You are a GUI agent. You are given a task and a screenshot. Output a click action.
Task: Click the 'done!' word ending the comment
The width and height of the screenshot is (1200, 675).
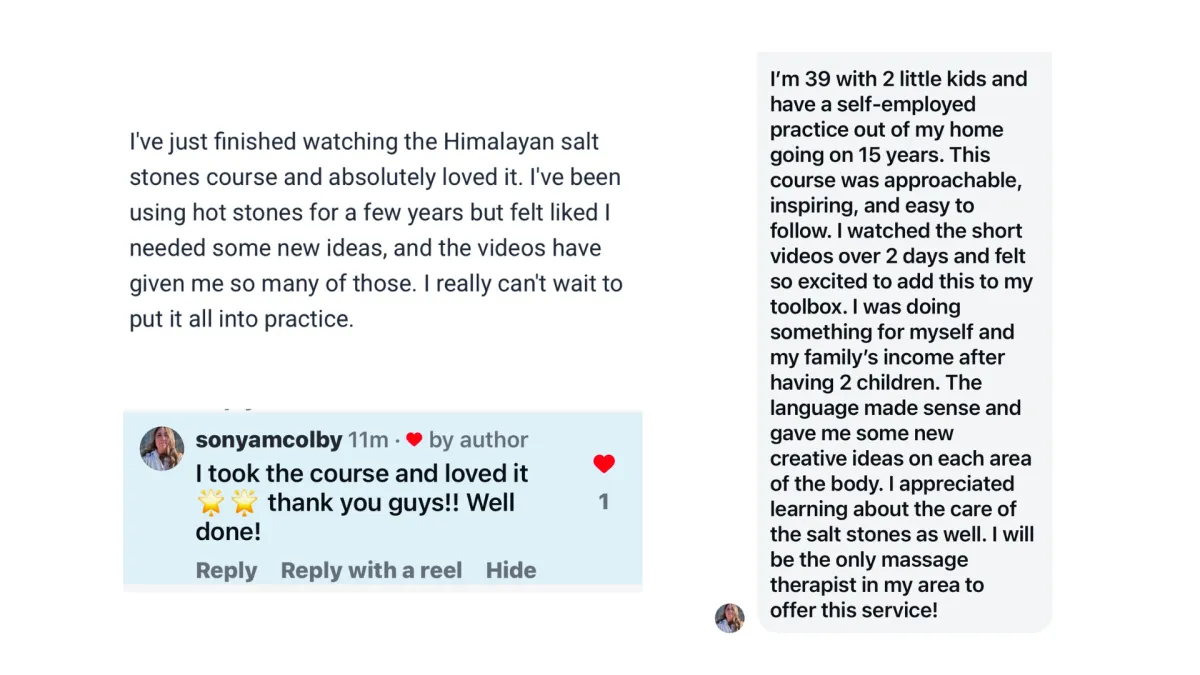(228, 532)
